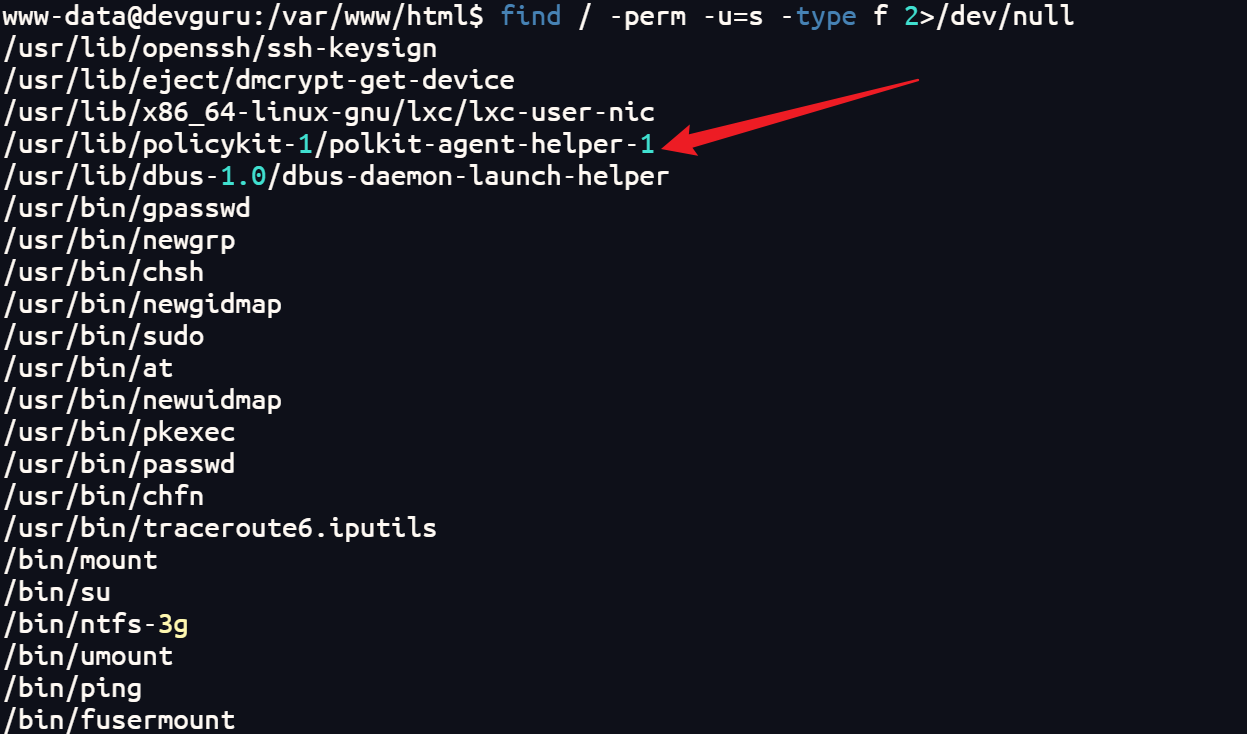Click the traceroute6.iputils path
The width and height of the screenshot is (1247, 734).
[220, 528]
